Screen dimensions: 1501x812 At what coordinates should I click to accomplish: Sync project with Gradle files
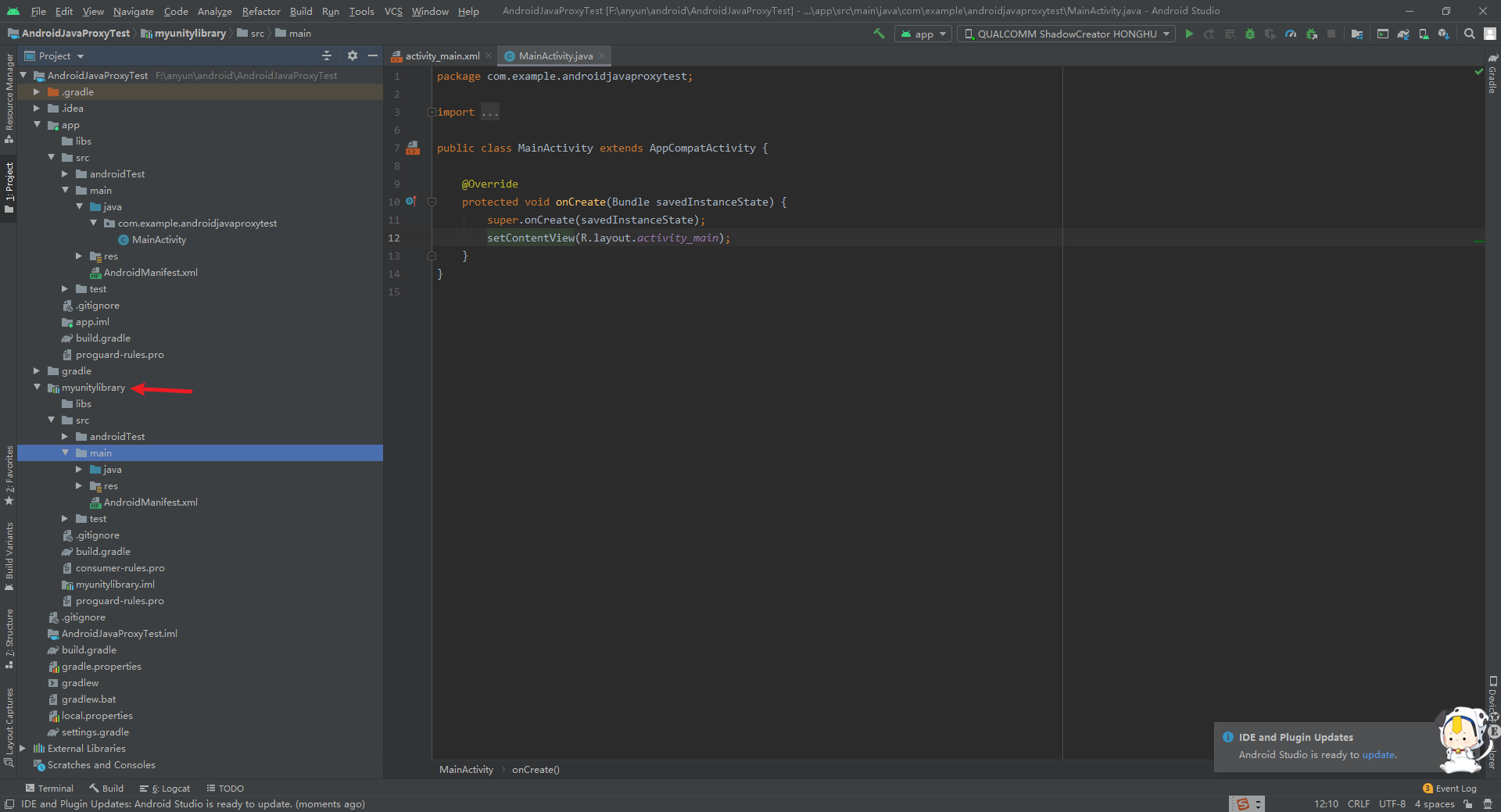[1402, 34]
